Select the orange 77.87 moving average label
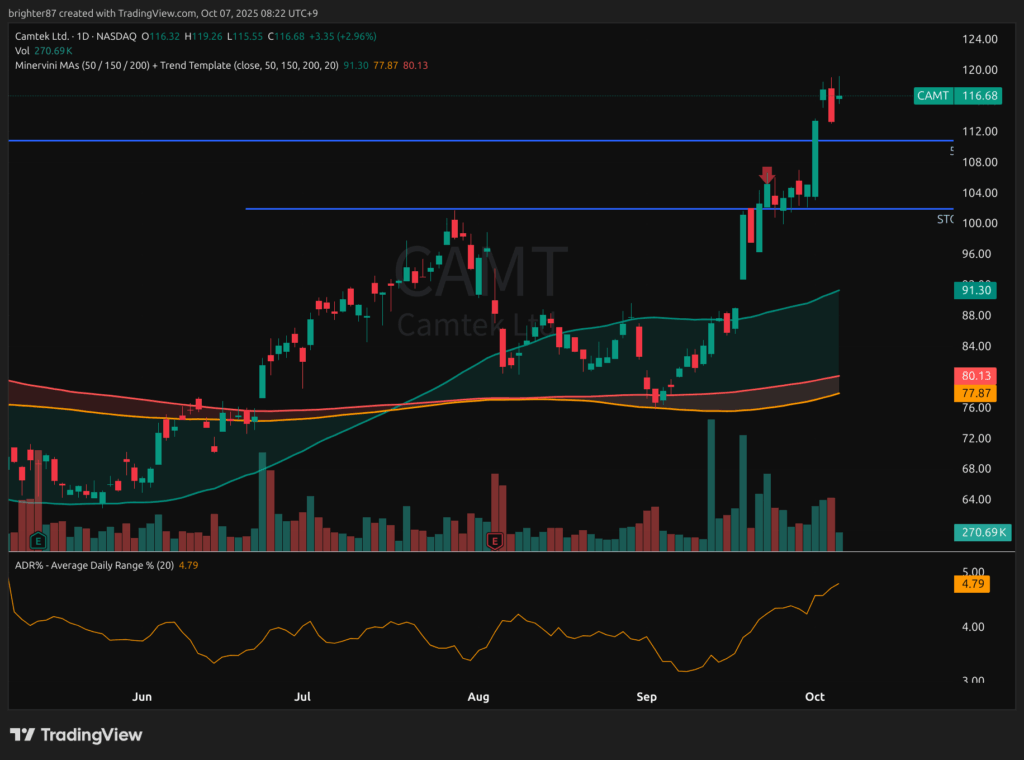1024x760 pixels. [970, 394]
